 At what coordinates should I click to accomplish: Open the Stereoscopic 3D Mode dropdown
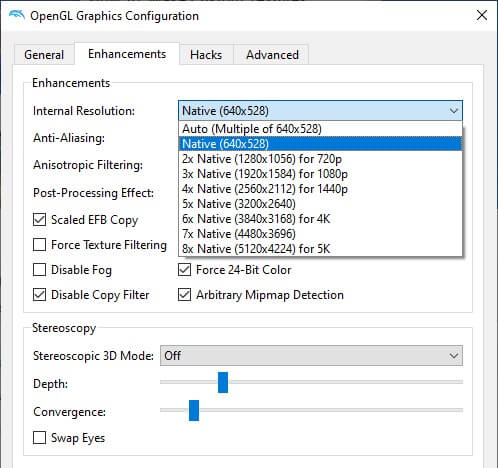click(311, 356)
